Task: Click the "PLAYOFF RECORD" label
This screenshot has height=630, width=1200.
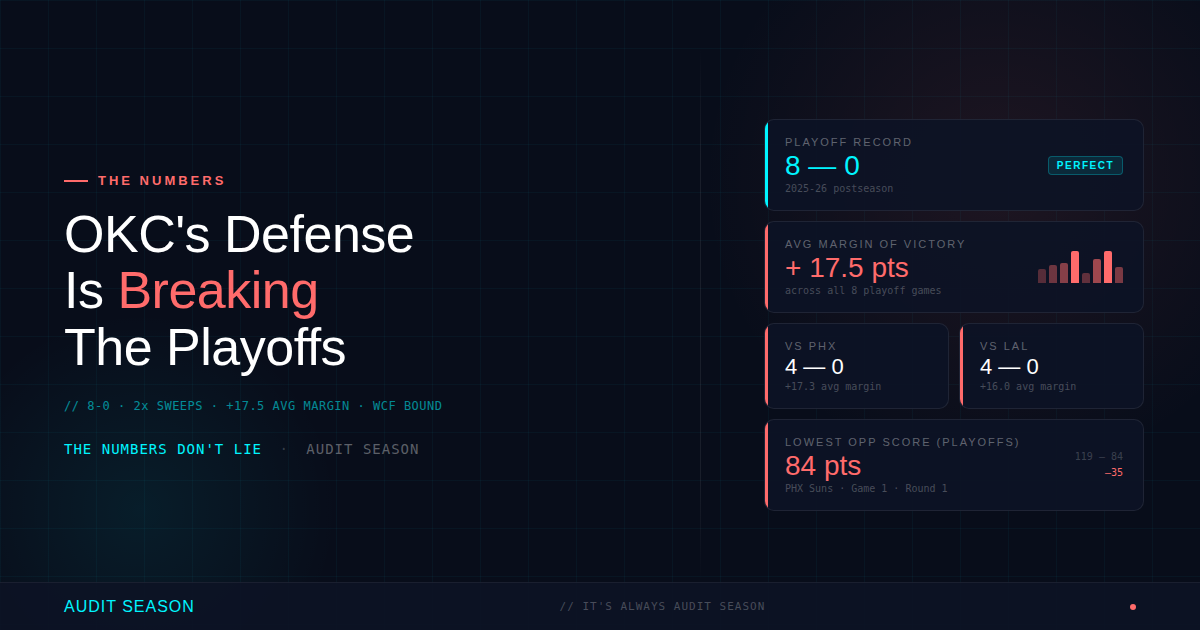Action: [x=848, y=142]
